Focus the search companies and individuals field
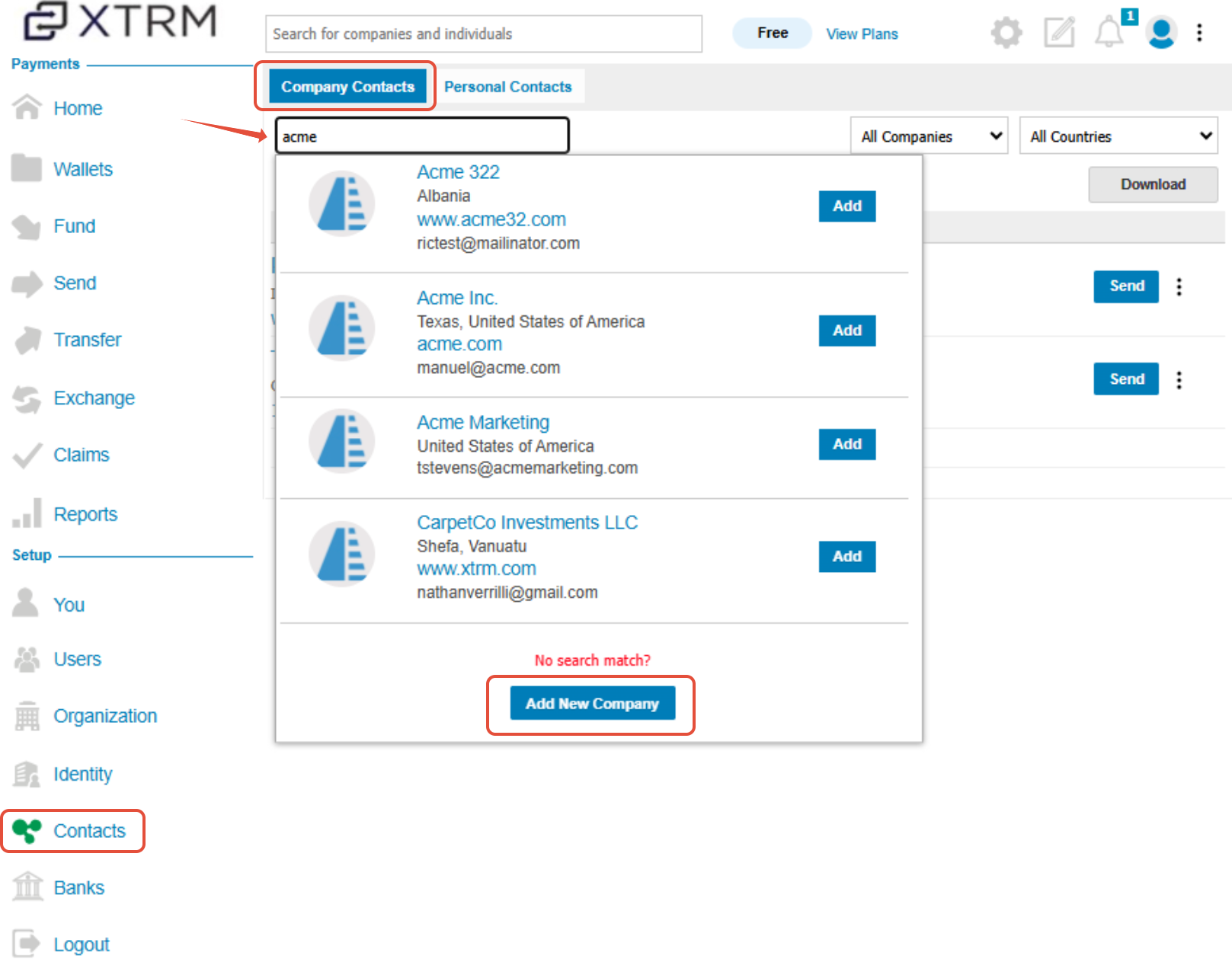 (484, 34)
